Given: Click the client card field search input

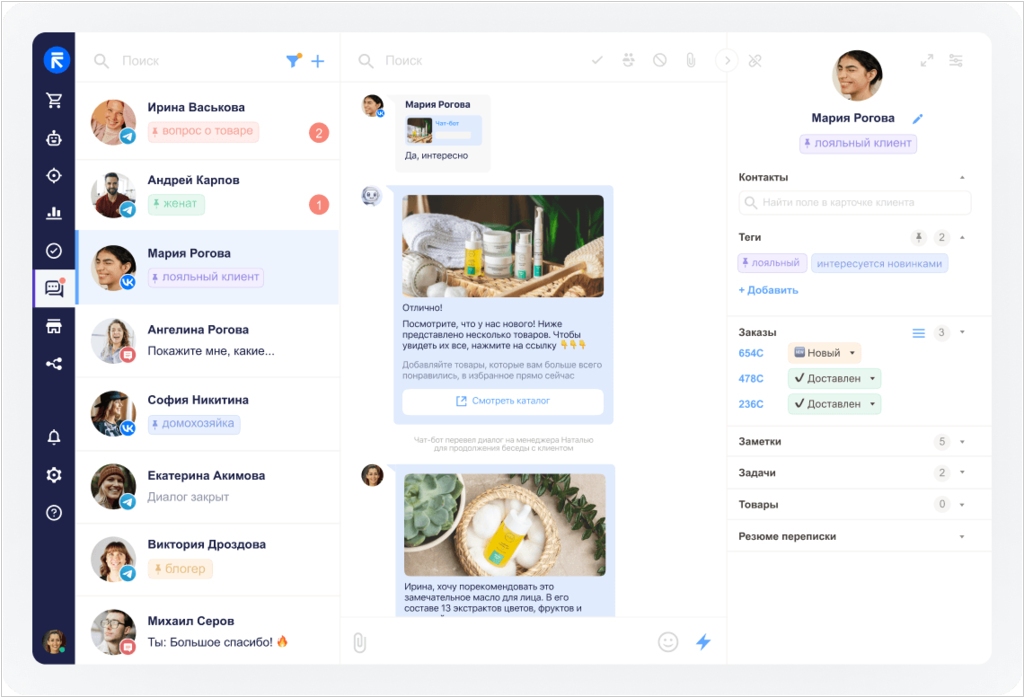Looking at the screenshot, I should (855, 203).
